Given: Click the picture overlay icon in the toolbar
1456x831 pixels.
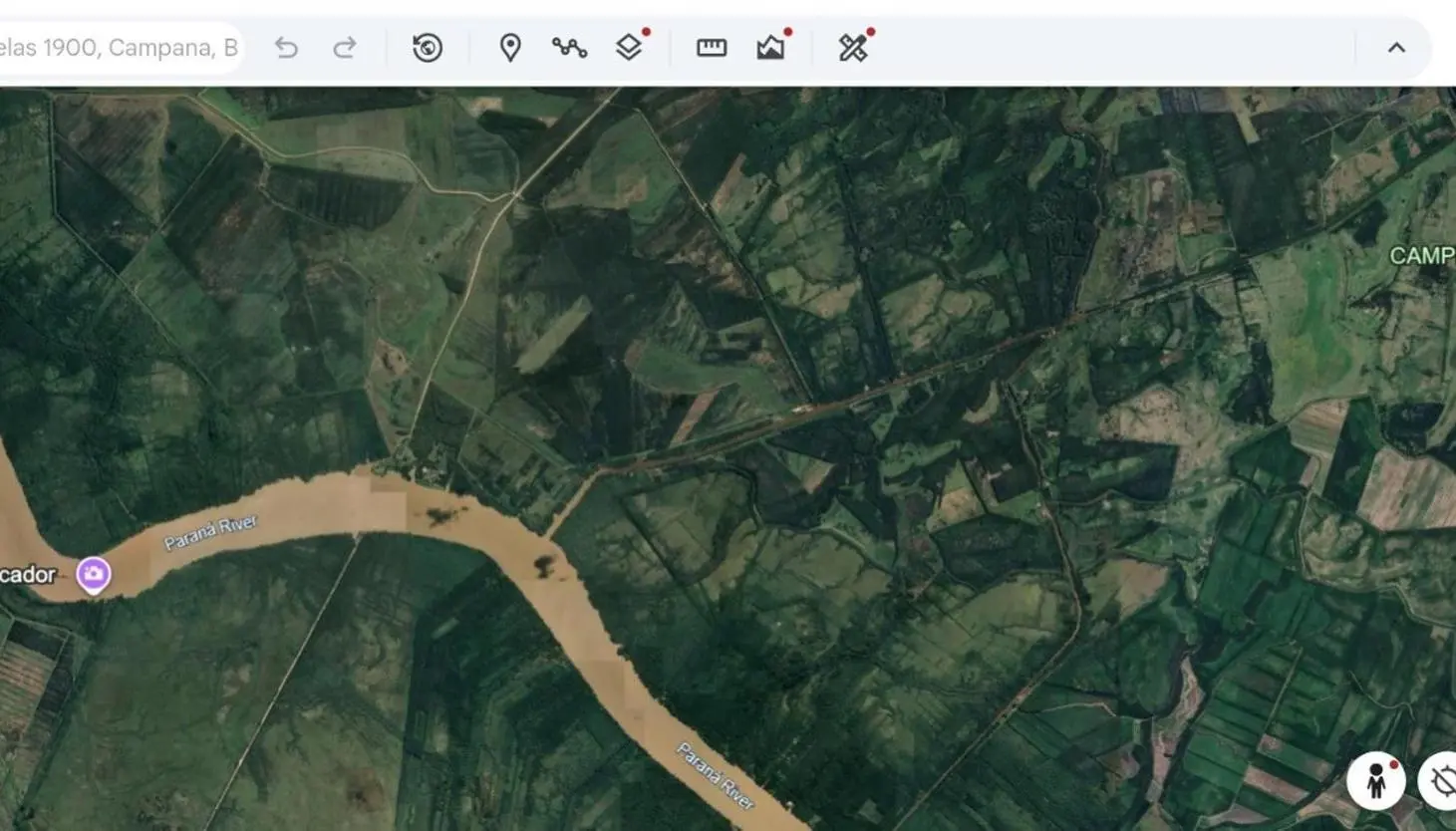Looking at the screenshot, I should click(x=771, y=47).
